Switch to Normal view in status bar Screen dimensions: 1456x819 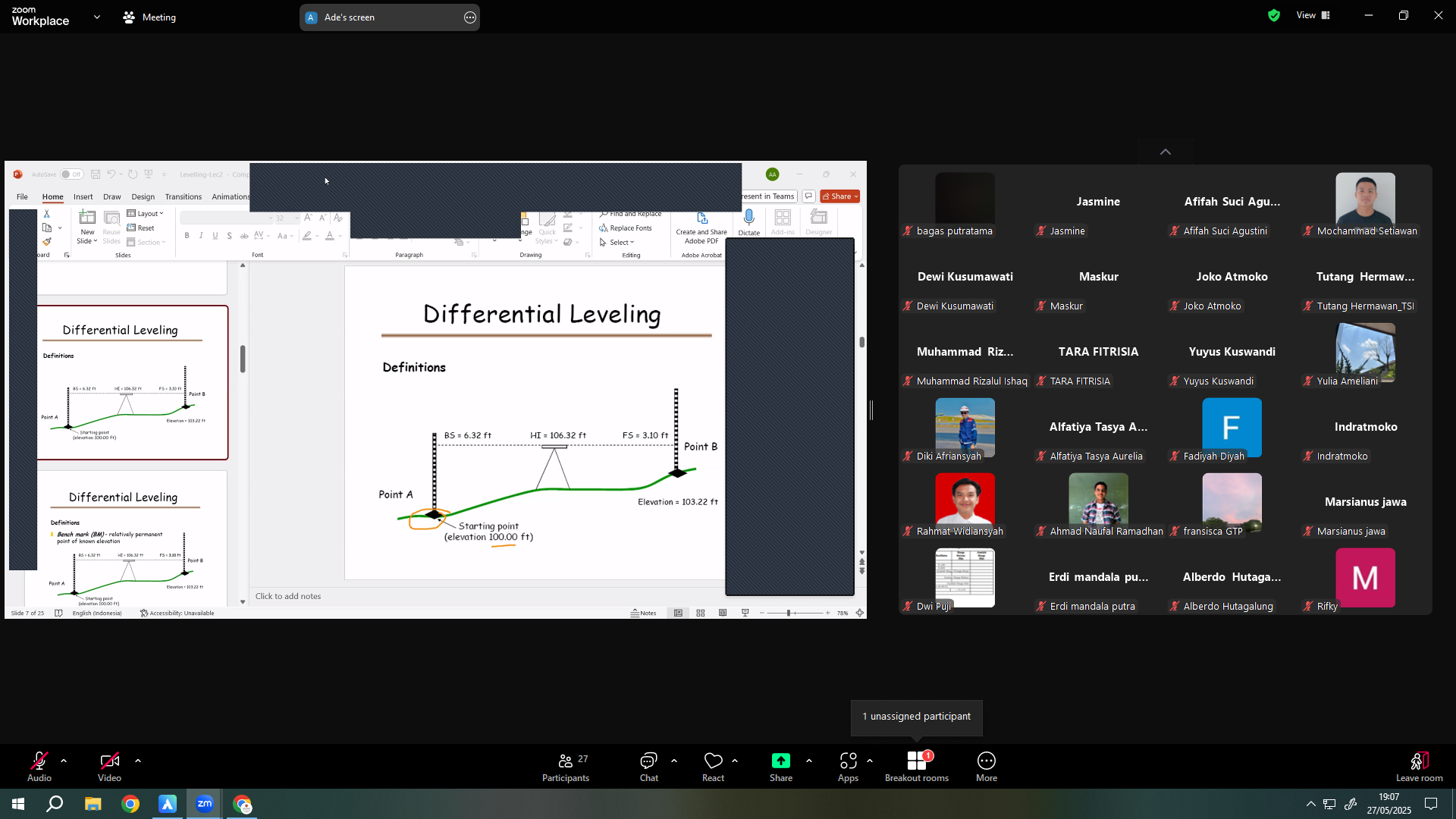tap(678, 613)
